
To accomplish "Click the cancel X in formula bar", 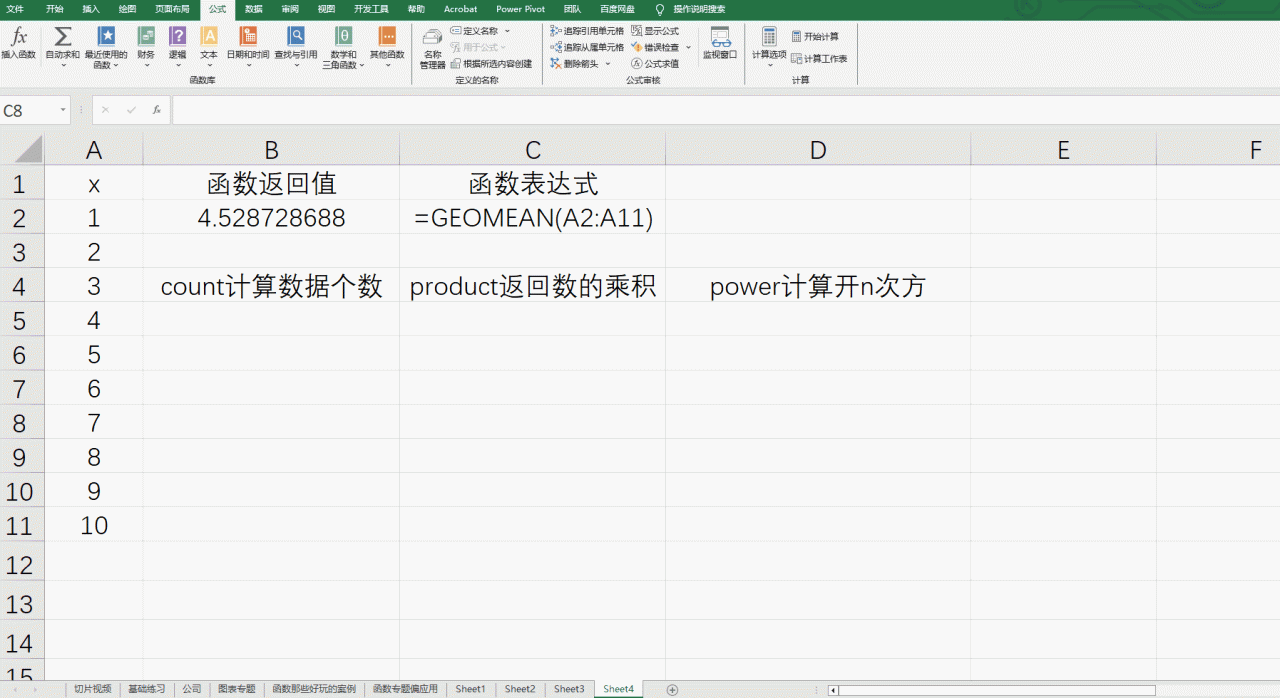I will pyautogui.click(x=105, y=110).
